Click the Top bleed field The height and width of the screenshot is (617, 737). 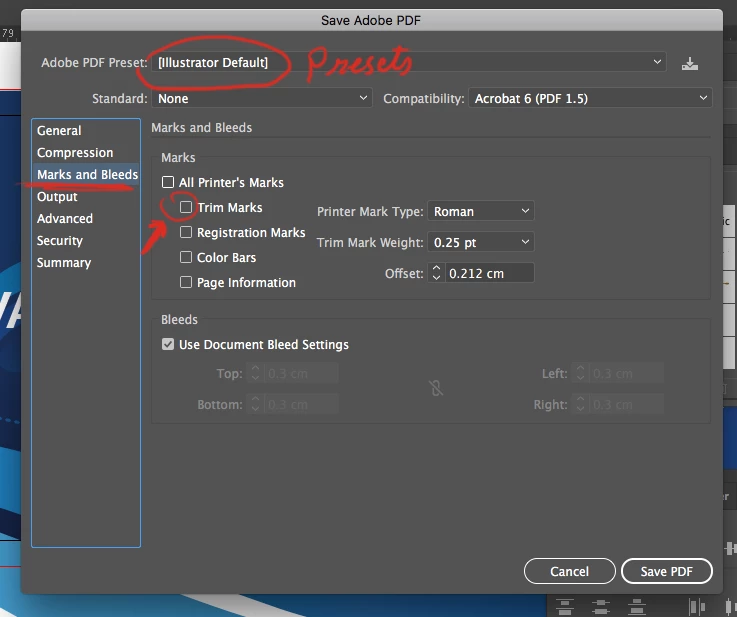[301, 373]
